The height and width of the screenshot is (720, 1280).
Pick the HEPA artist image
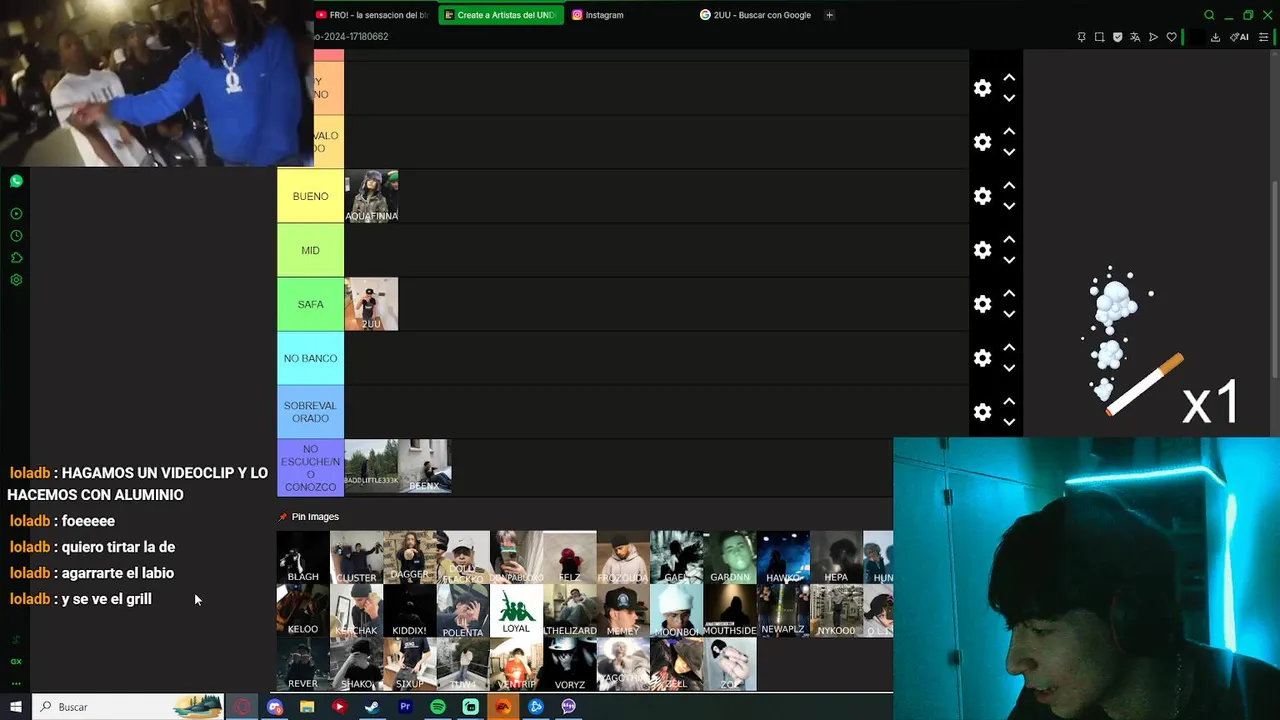point(836,557)
